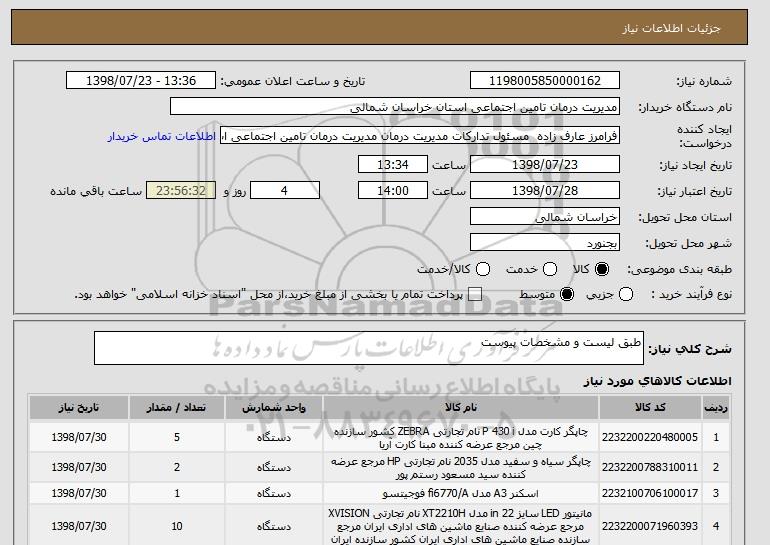Click the general description text box
Screen dimensions: 770x545
click(369, 348)
